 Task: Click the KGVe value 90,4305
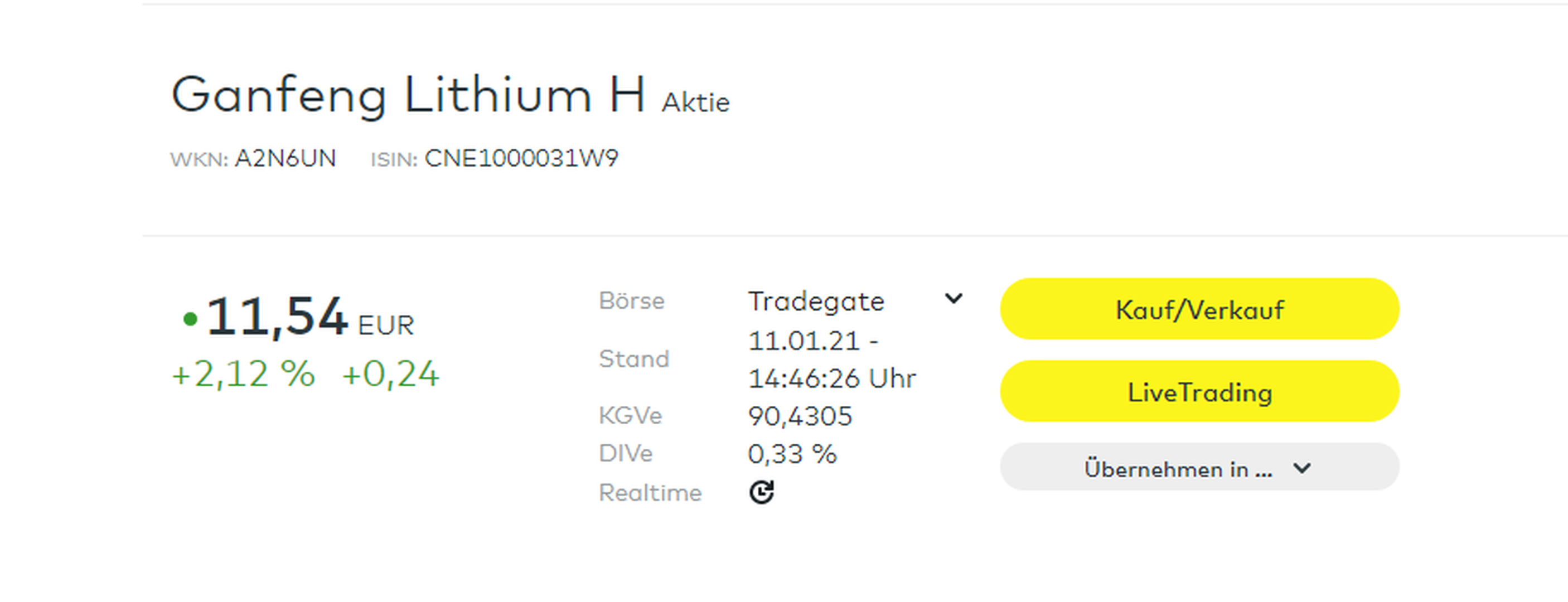[x=800, y=416]
